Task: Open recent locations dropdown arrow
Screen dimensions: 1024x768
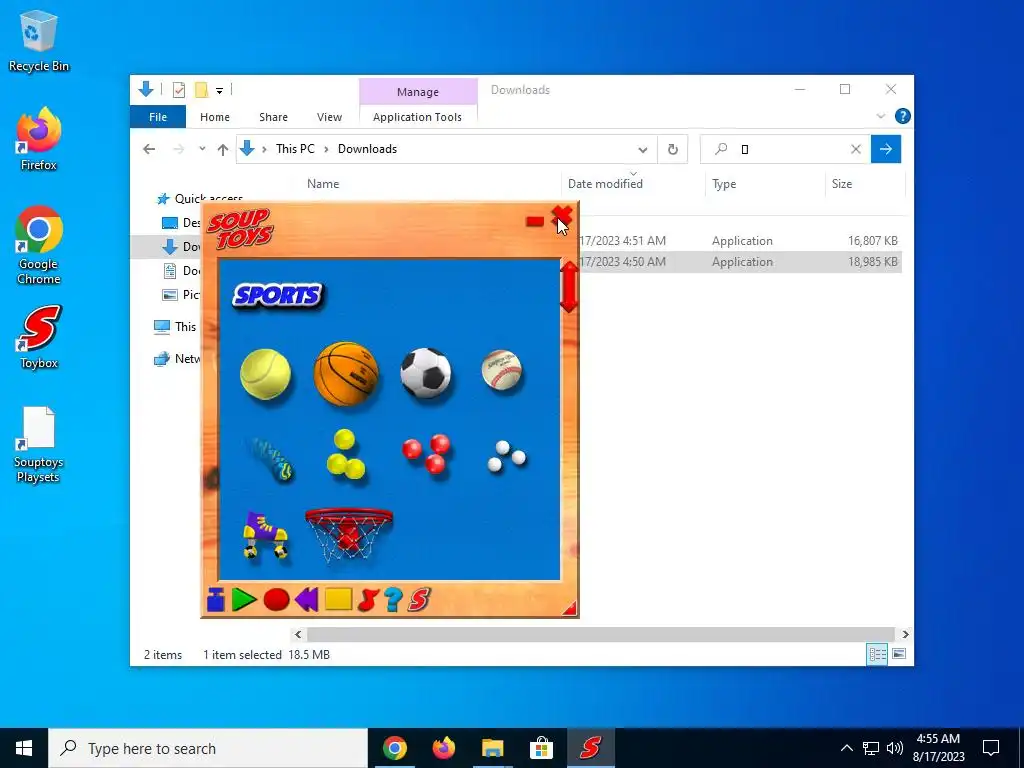Action: [x=202, y=149]
